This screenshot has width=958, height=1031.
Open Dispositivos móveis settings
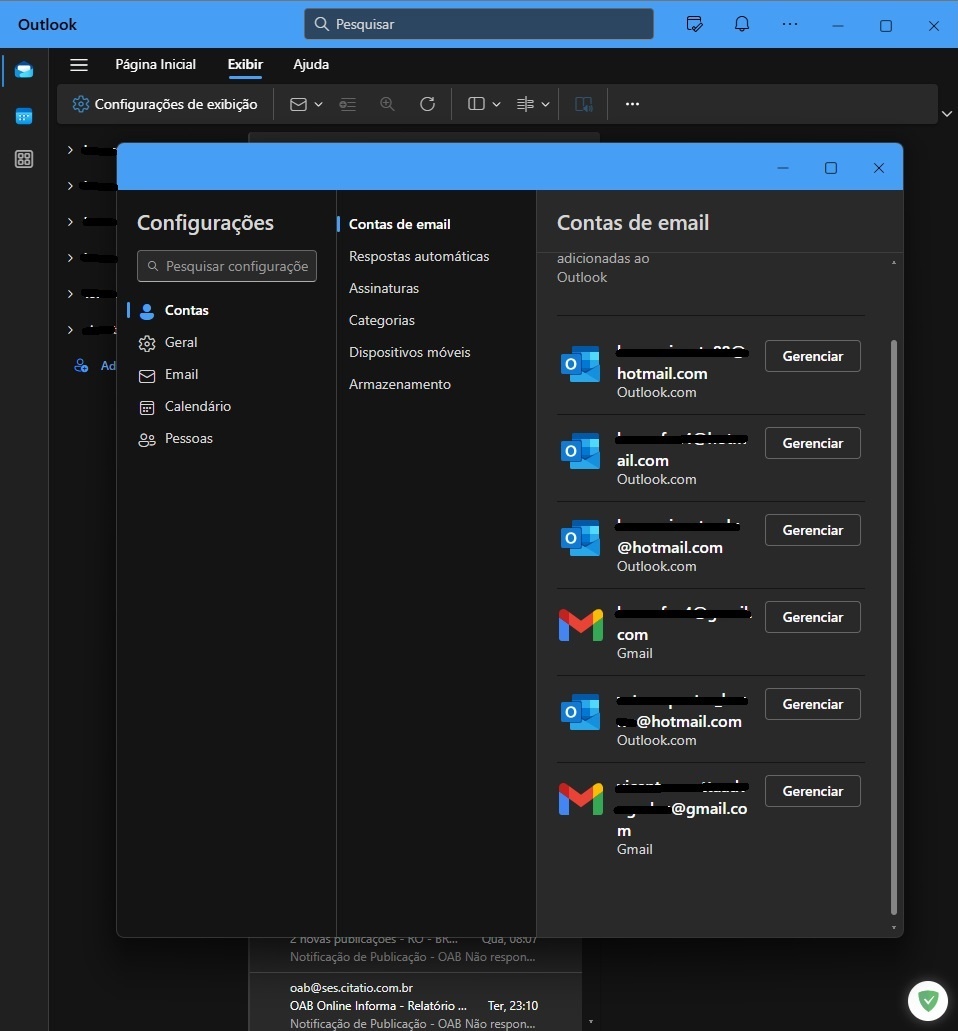tap(410, 352)
